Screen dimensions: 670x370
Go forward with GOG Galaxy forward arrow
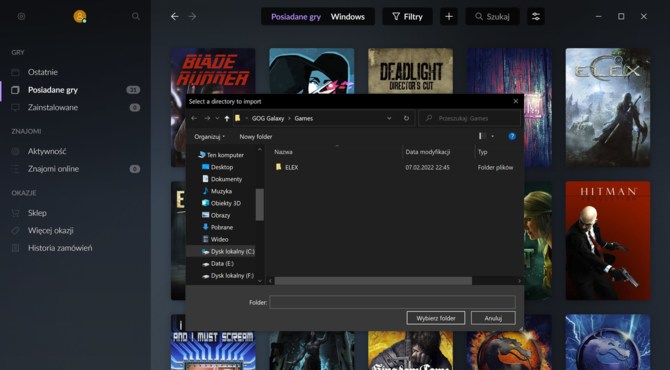coord(192,16)
